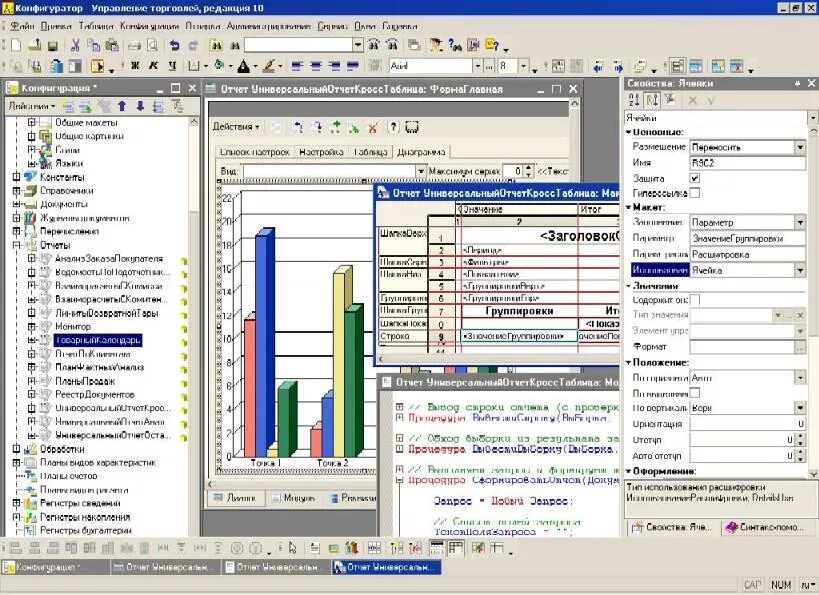Open the Действия menu in the report form window
Image resolution: width=819 pixels, height=595 pixels.
[x=236, y=127]
